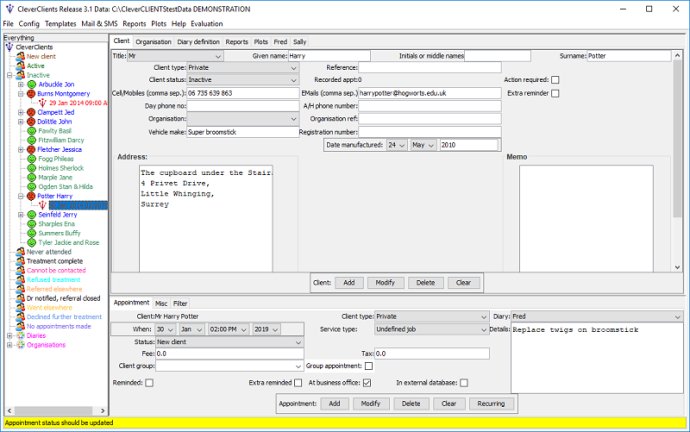
Task: Click the trident icon next to 29 Jan appointment
Action: (42, 103)
